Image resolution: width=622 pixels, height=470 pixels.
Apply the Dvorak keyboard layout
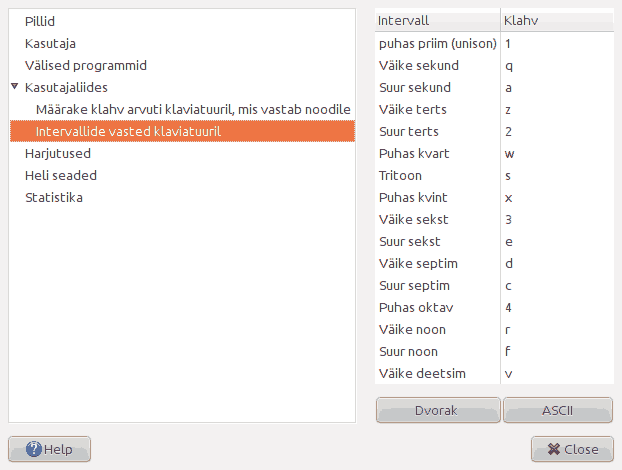[438, 410]
